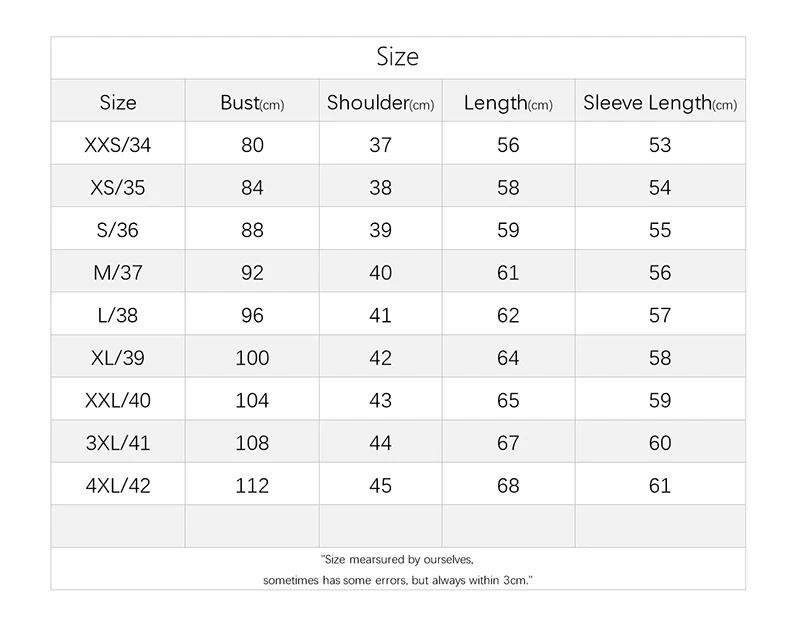Click the Size table title
The height and width of the screenshot is (622, 798).
(x=397, y=57)
